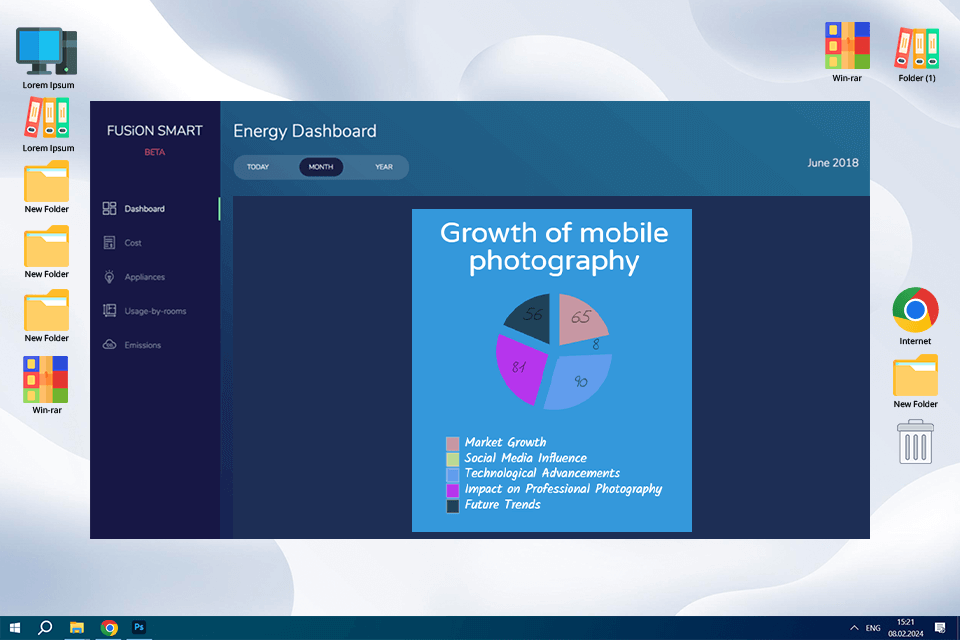Open the taskbar clock and date
This screenshot has width=960, height=640.
[x=906, y=628]
